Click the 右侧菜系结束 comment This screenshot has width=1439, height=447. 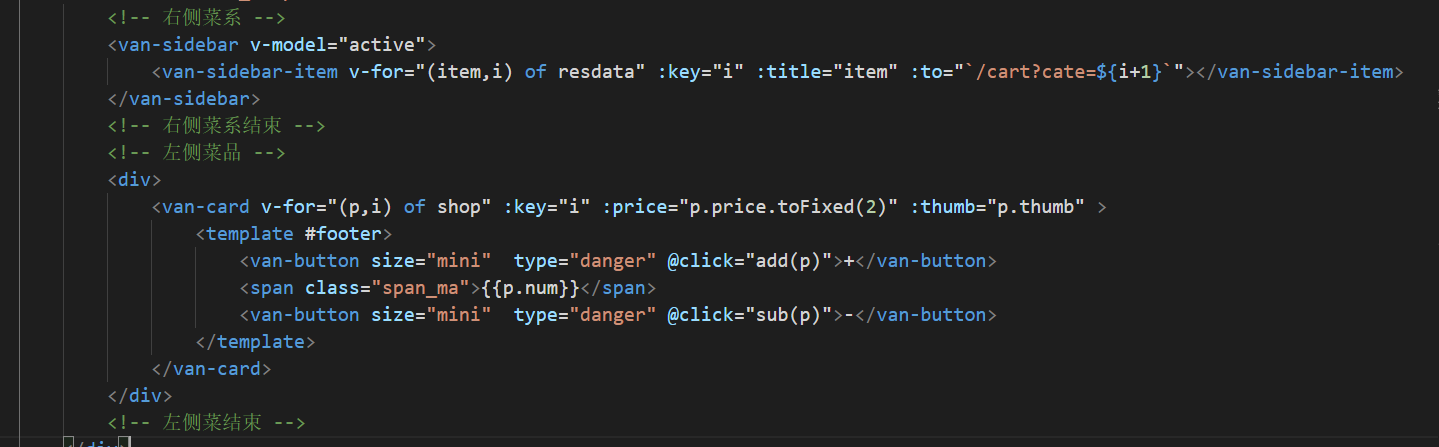click(x=217, y=126)
